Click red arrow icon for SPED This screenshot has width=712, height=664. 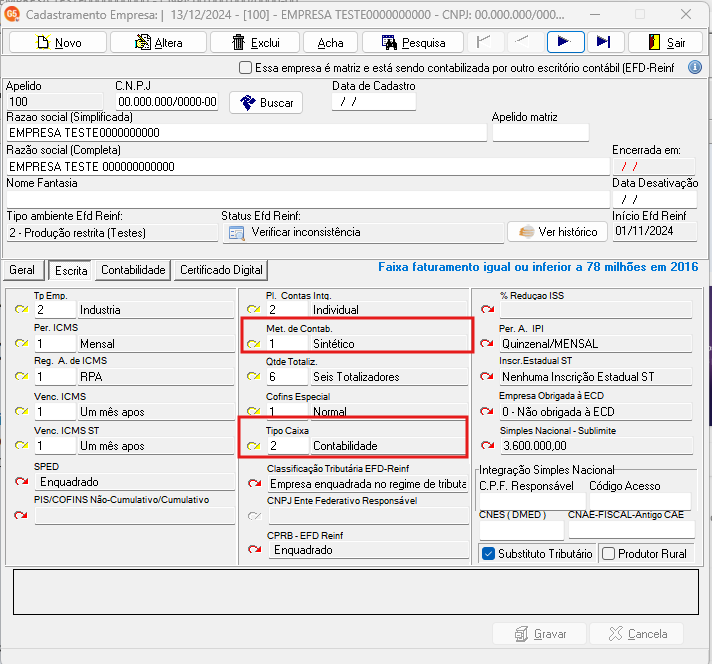tap(21, 481)
